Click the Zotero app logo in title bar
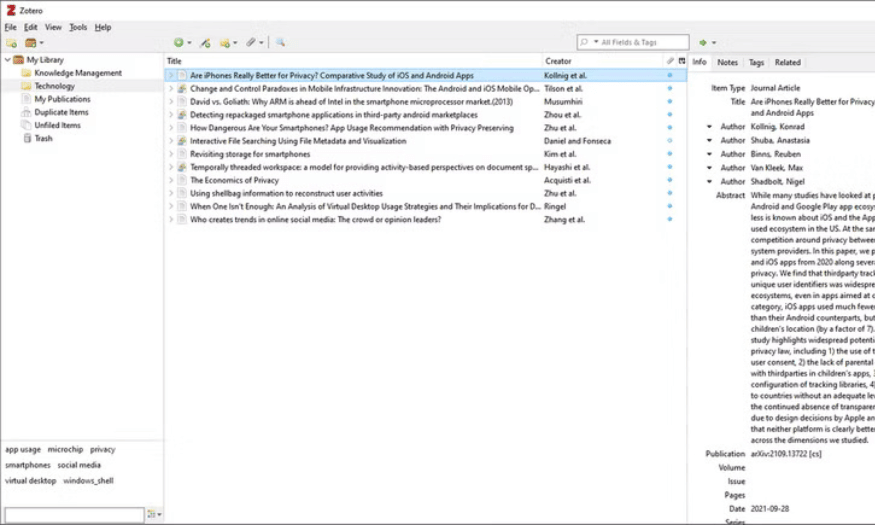 pyautogui.click(x=11, y=10)
